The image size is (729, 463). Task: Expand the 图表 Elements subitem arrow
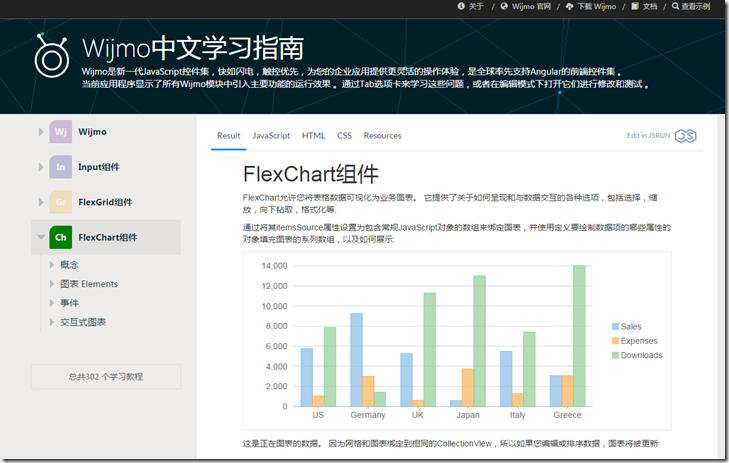pos(52,284)
